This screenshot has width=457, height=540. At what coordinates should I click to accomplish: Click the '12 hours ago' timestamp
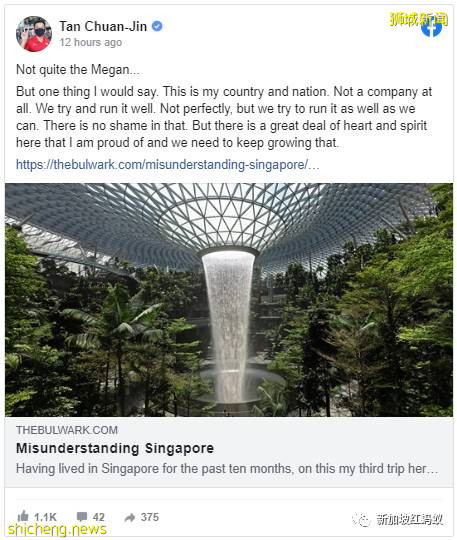[x=91, y=42]
